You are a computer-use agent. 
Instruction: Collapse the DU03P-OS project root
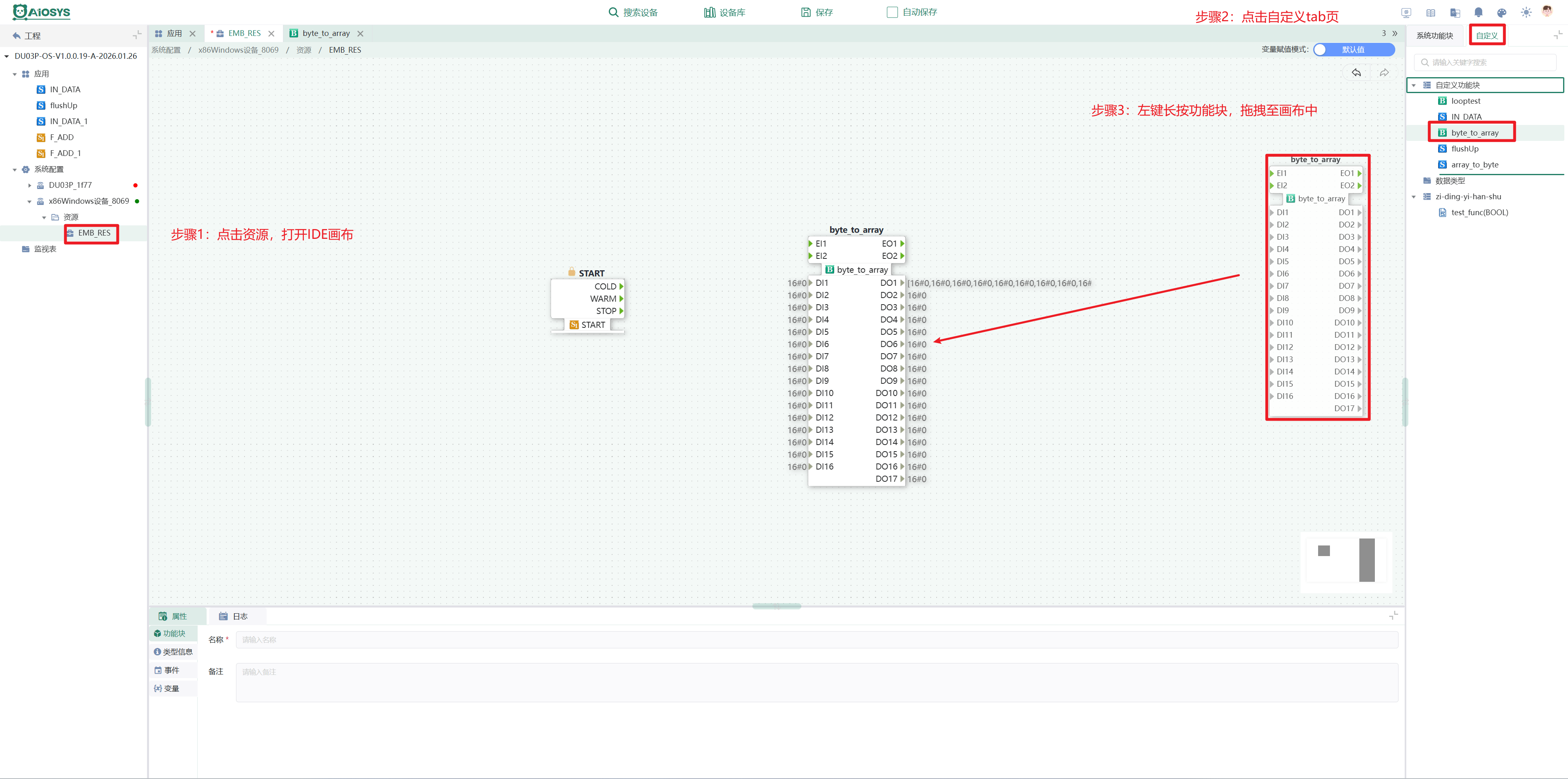pyautogui.click(x=7, y=56)
